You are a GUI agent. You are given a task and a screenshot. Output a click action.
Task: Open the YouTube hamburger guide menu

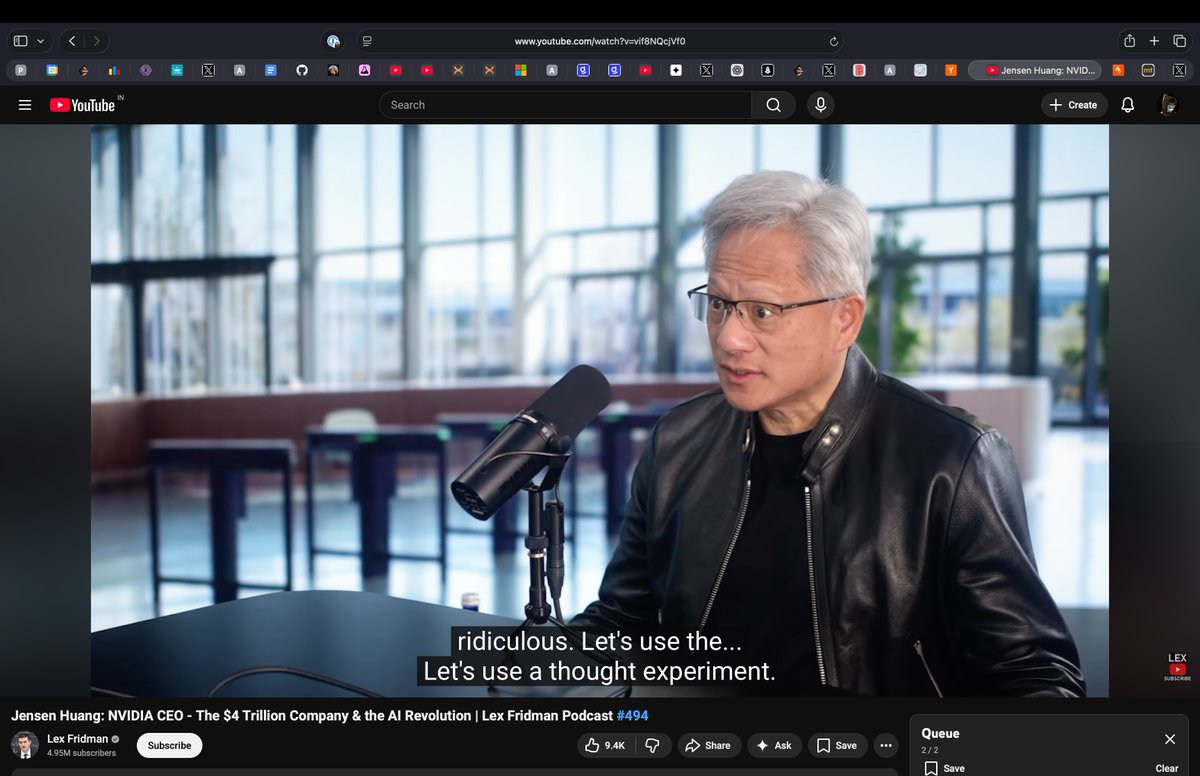tap(25, 105)
